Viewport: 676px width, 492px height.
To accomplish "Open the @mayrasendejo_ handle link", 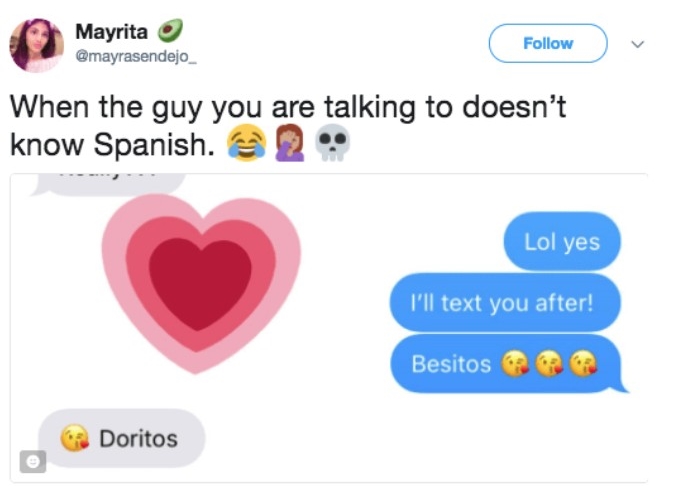I will [x=136, y=56].
